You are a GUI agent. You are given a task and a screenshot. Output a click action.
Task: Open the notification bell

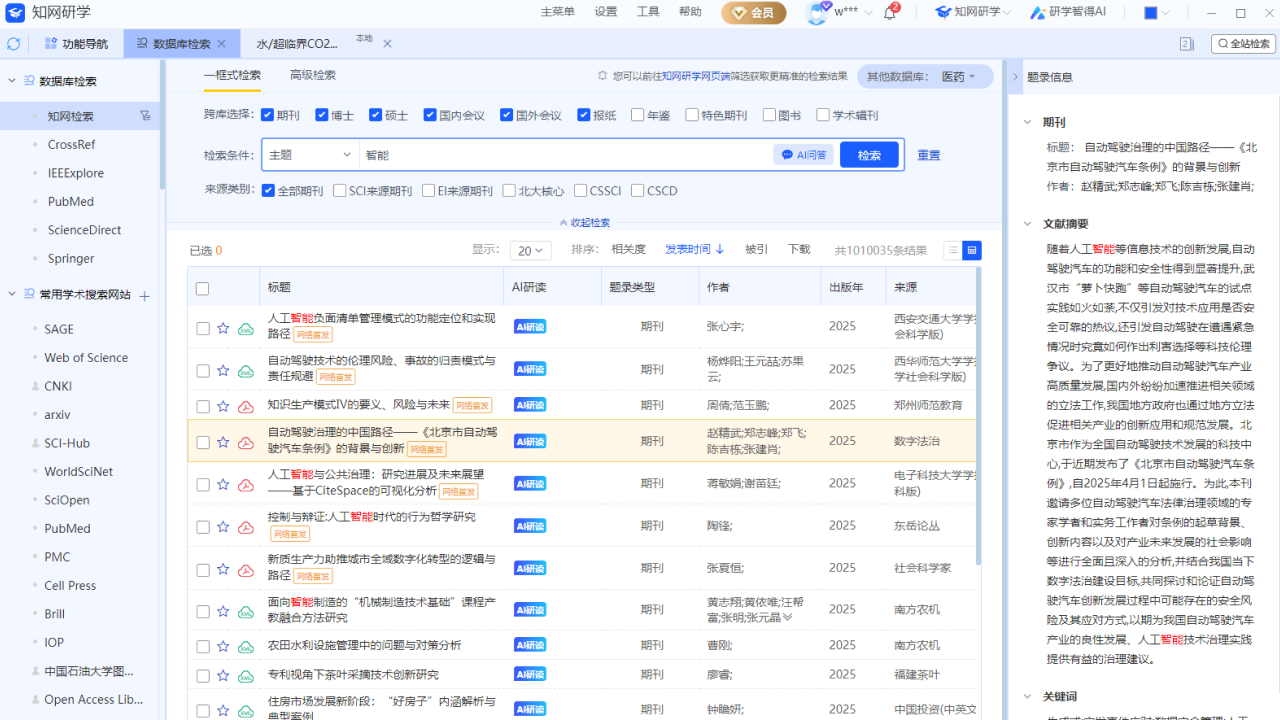890,15
